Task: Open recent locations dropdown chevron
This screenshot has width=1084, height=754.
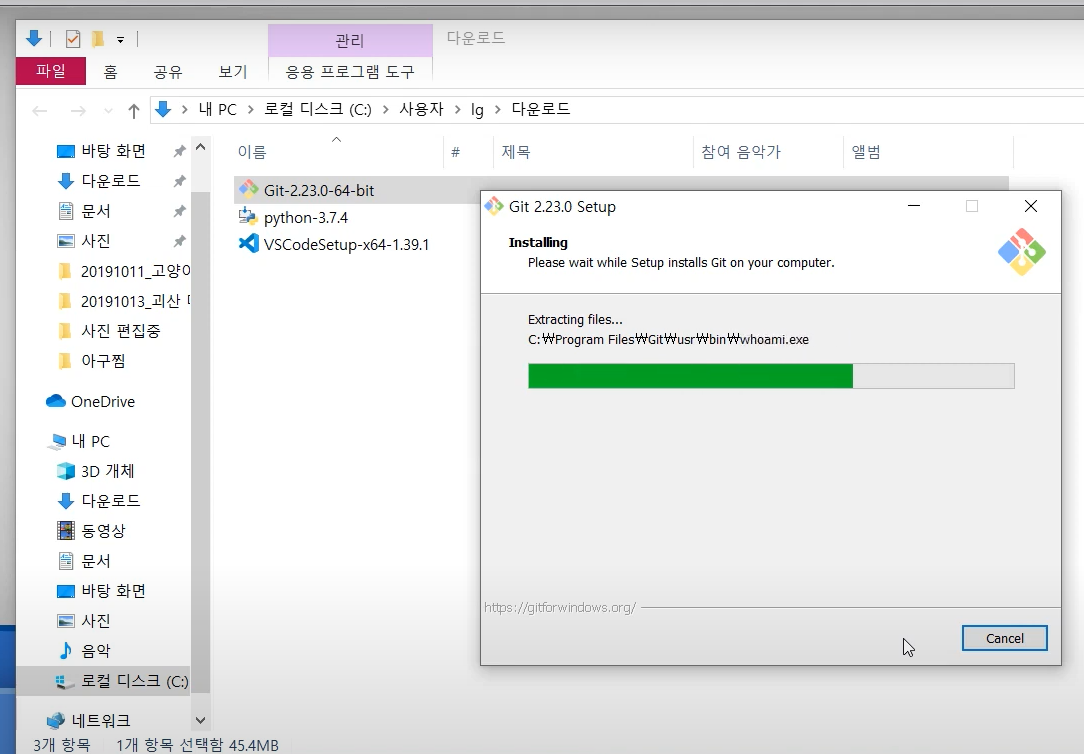Action: (x=108, y=111)
